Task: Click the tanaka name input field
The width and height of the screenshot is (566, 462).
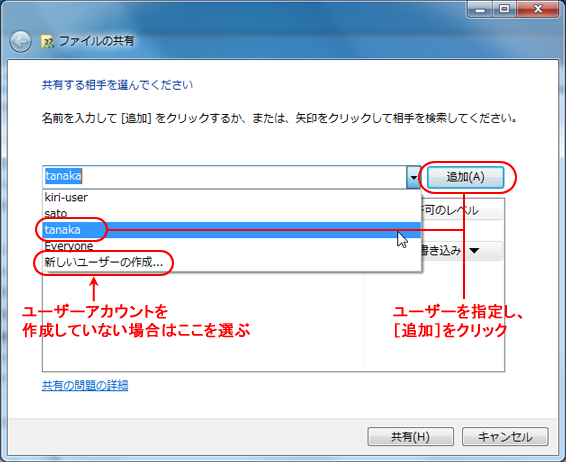Action: (225, 177)
